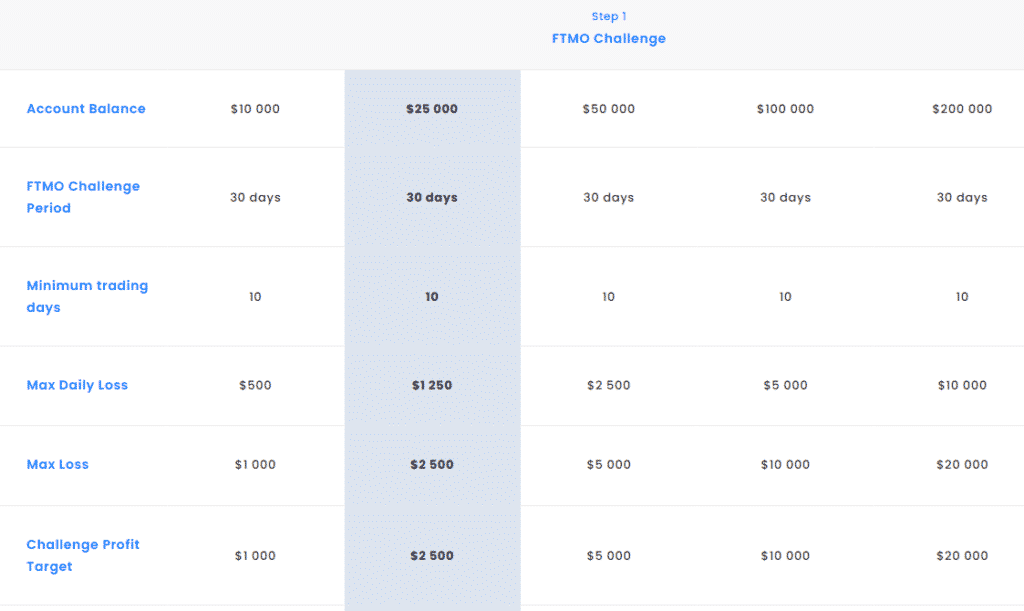
Task: Select the $10 000 account balance
Action: coord(255,109)
